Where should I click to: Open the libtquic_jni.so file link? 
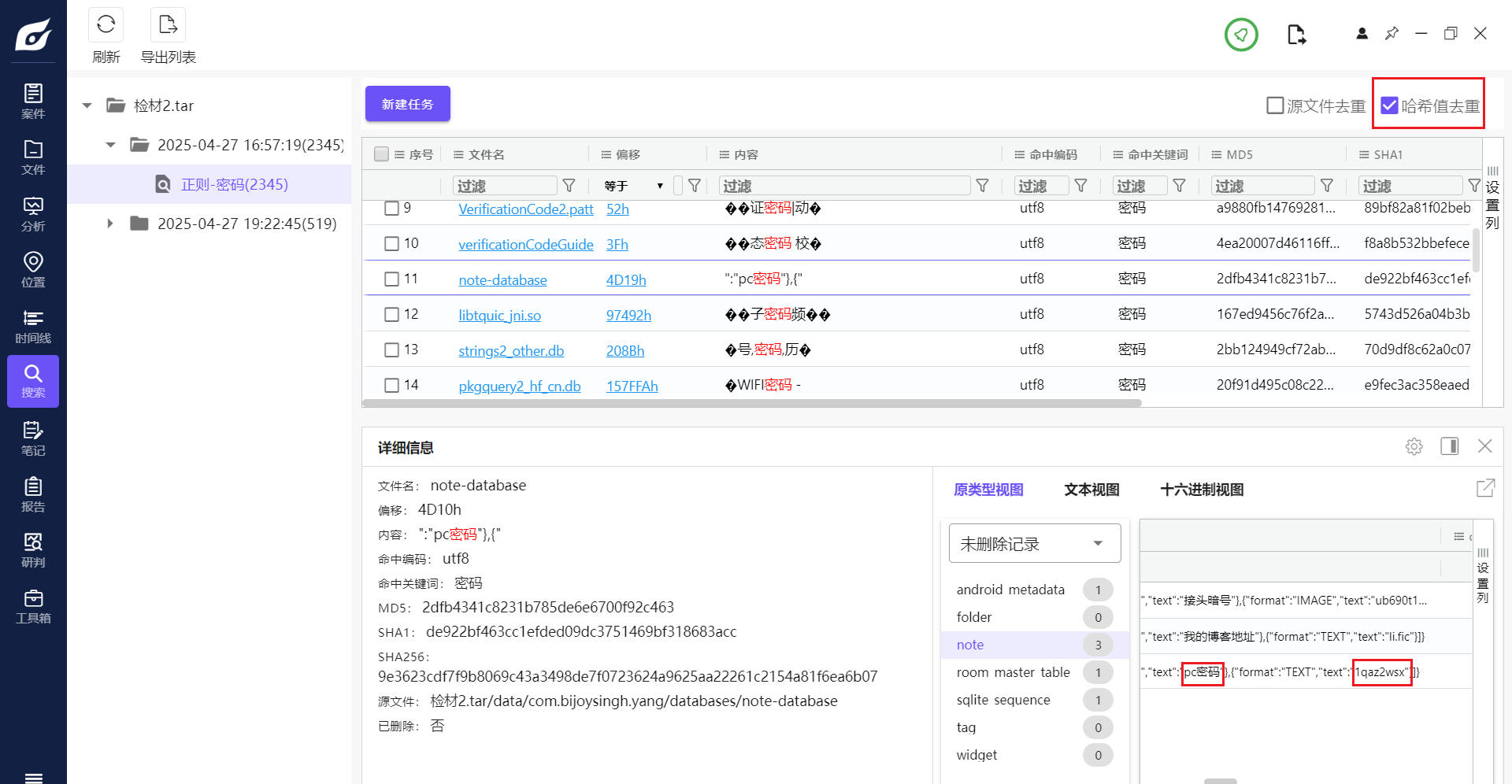tap(499, 315)
